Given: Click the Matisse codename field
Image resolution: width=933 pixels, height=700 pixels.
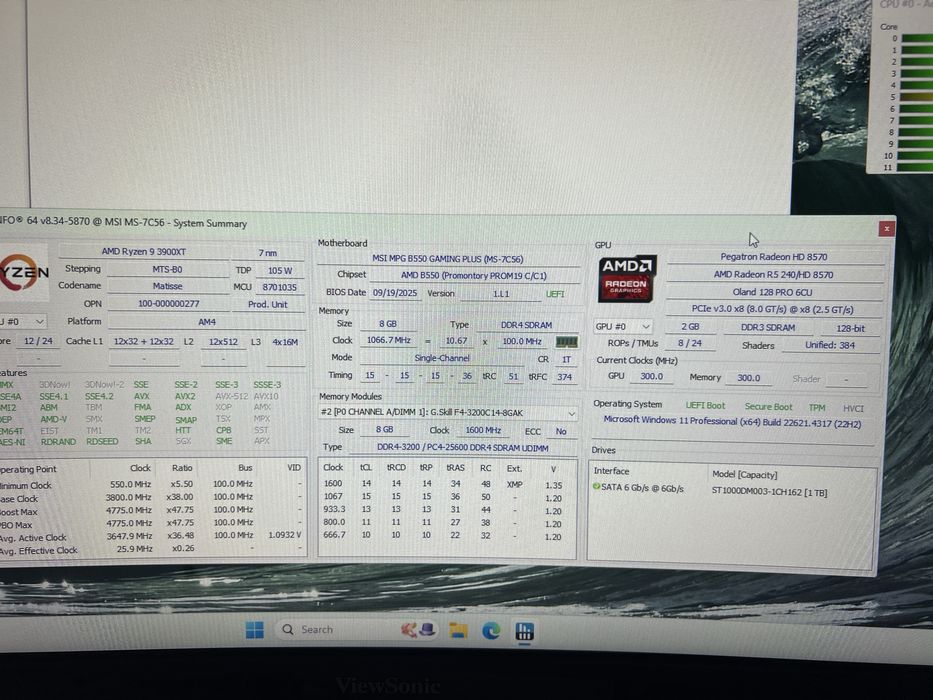Looking at the screenshot, I should [x=168, y=286].
